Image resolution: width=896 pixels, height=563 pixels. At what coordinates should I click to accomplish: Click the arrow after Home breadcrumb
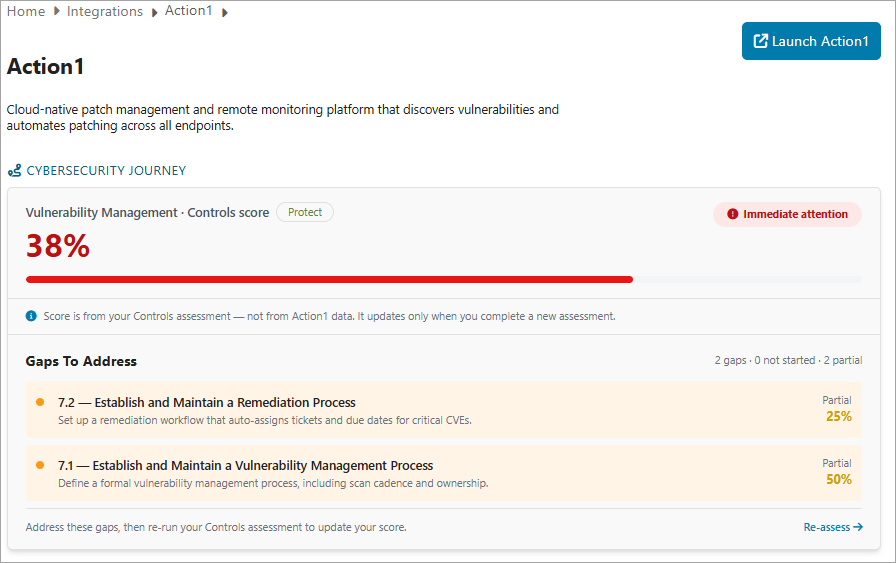click(57, 11)
